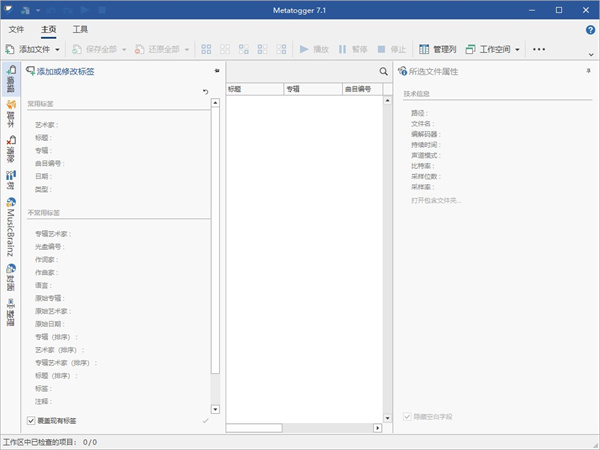This screenshot has width=600, height=450.
Task: Toggle 覆盖现有标签 checkbox
Action: click(31, 420)
